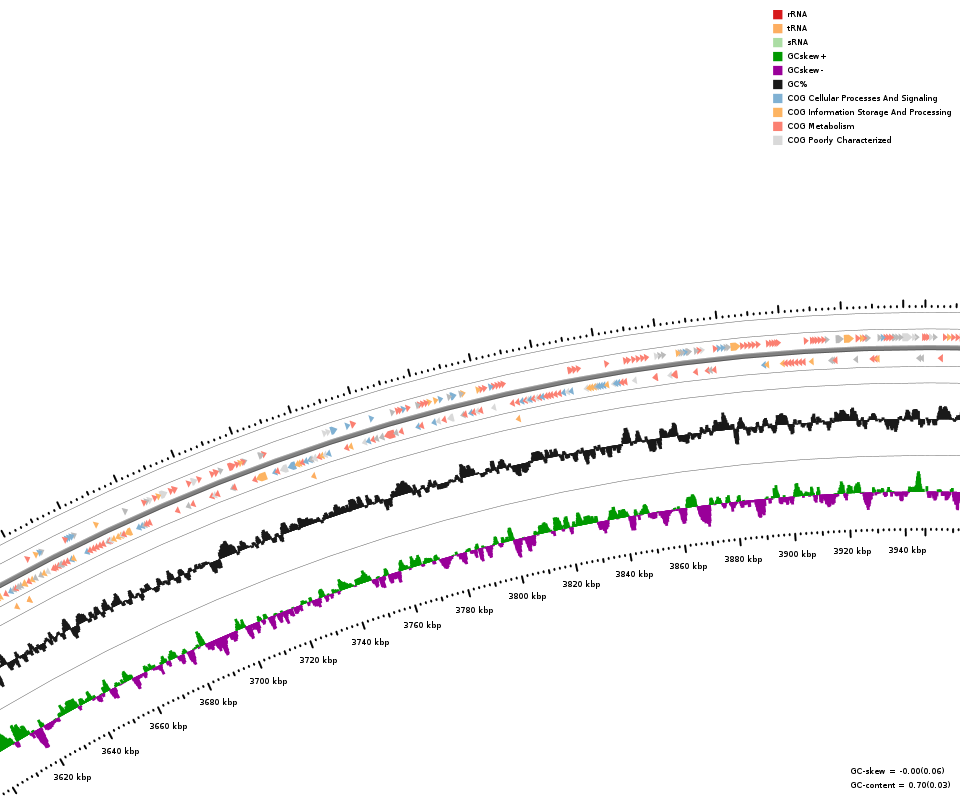Image resolution: width=960 pixels, height=800 pixels.
Task: Click the 3620 kbp scale label
Action: pyautogui.click(x=72, y=777)
